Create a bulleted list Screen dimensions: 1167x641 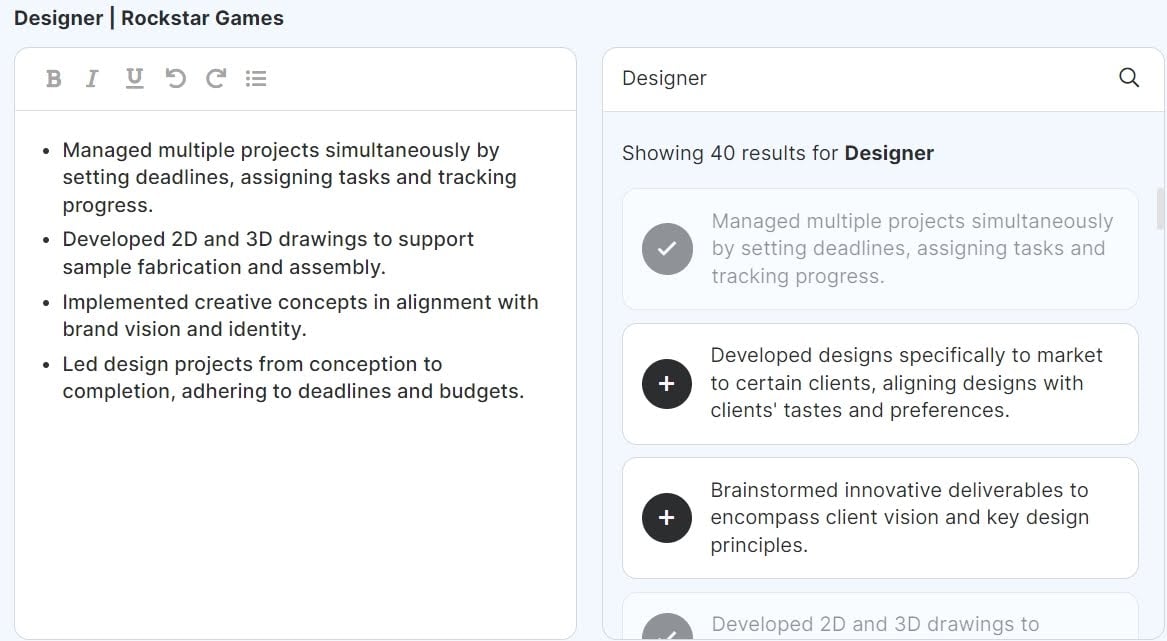[x=256, y=78]
